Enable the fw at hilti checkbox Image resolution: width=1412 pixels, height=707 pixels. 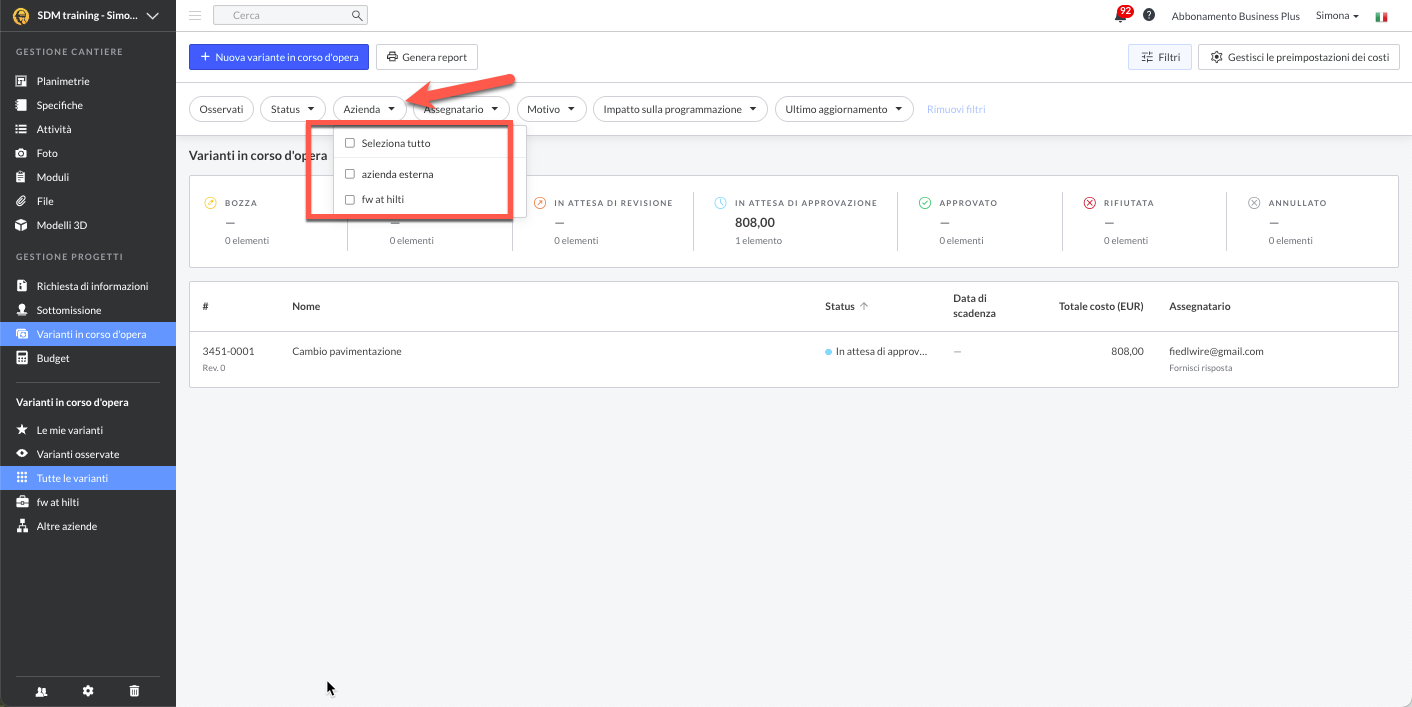(x=350, y=200)
